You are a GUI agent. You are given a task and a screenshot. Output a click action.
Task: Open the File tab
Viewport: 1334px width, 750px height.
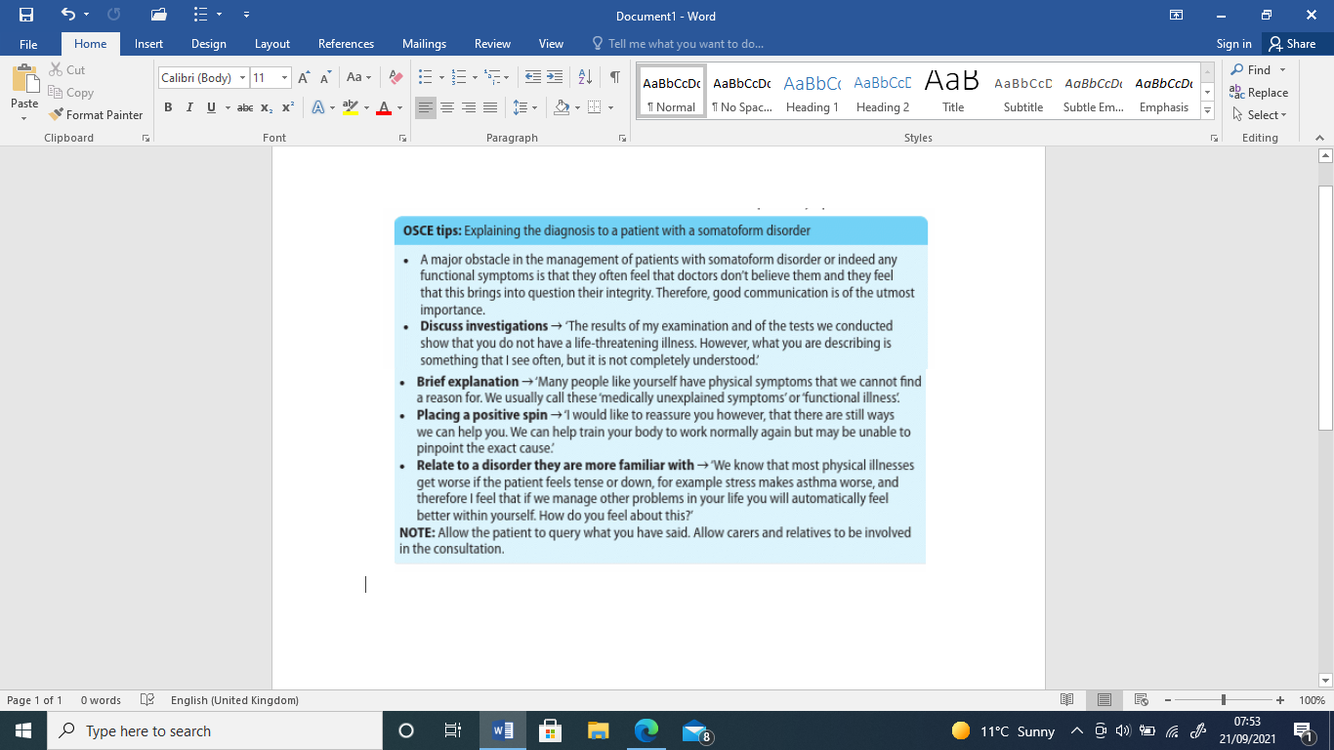28,44
